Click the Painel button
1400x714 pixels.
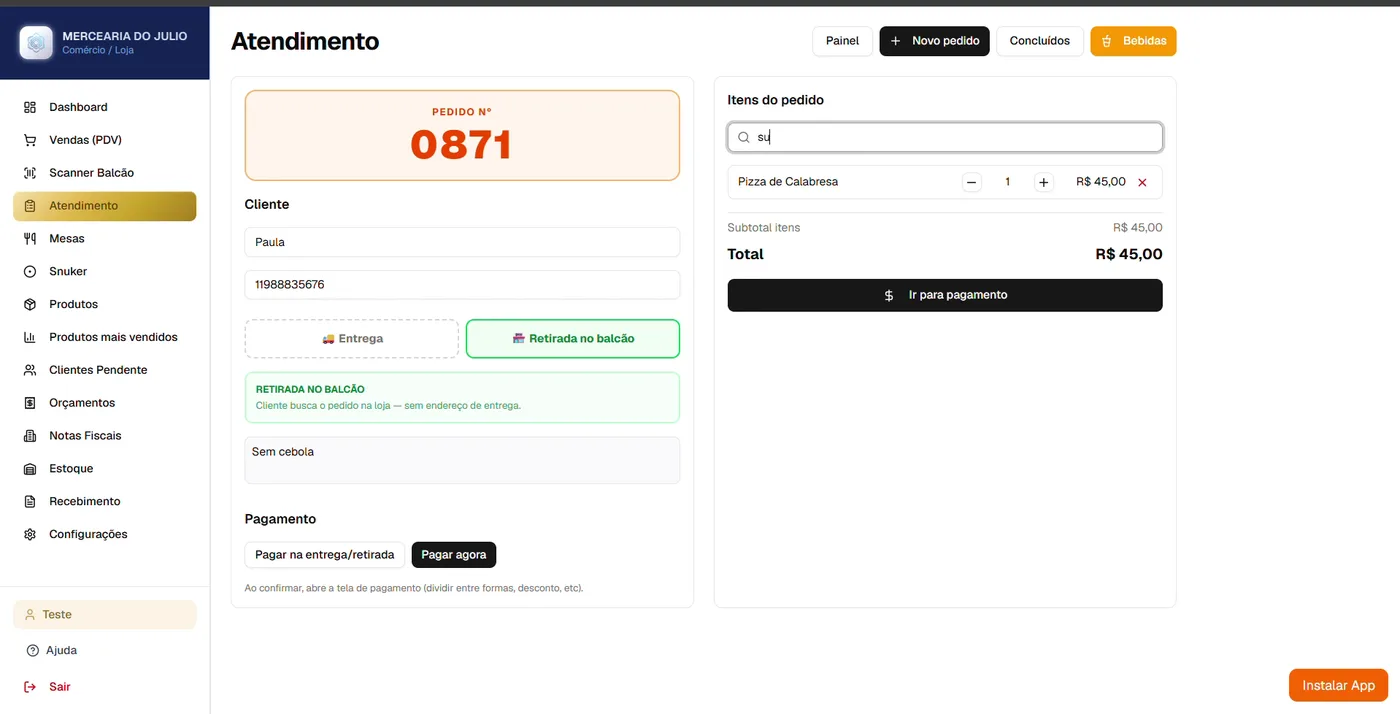(842, 41)
